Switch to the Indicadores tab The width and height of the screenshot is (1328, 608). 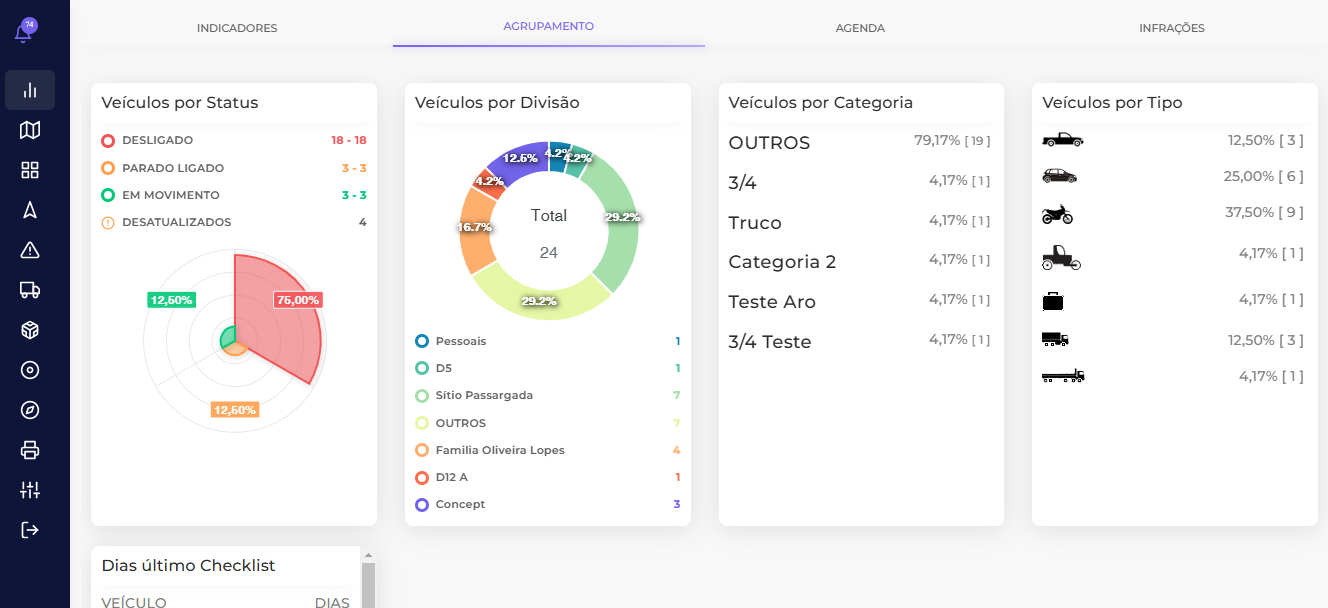click(x=237, y=28)
